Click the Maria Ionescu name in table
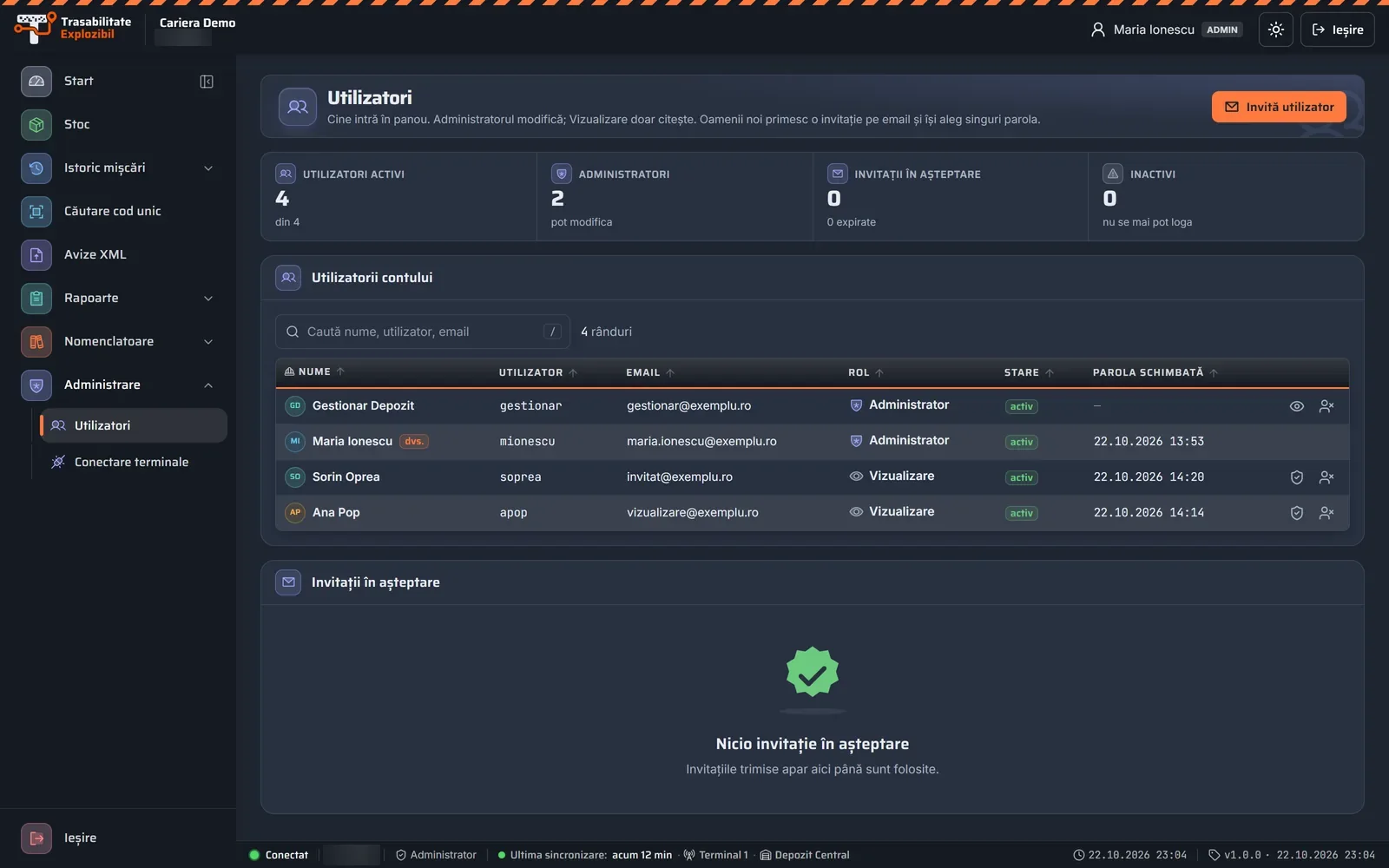1389x868 pixels. pyautogui.click(x=352, y=442)
